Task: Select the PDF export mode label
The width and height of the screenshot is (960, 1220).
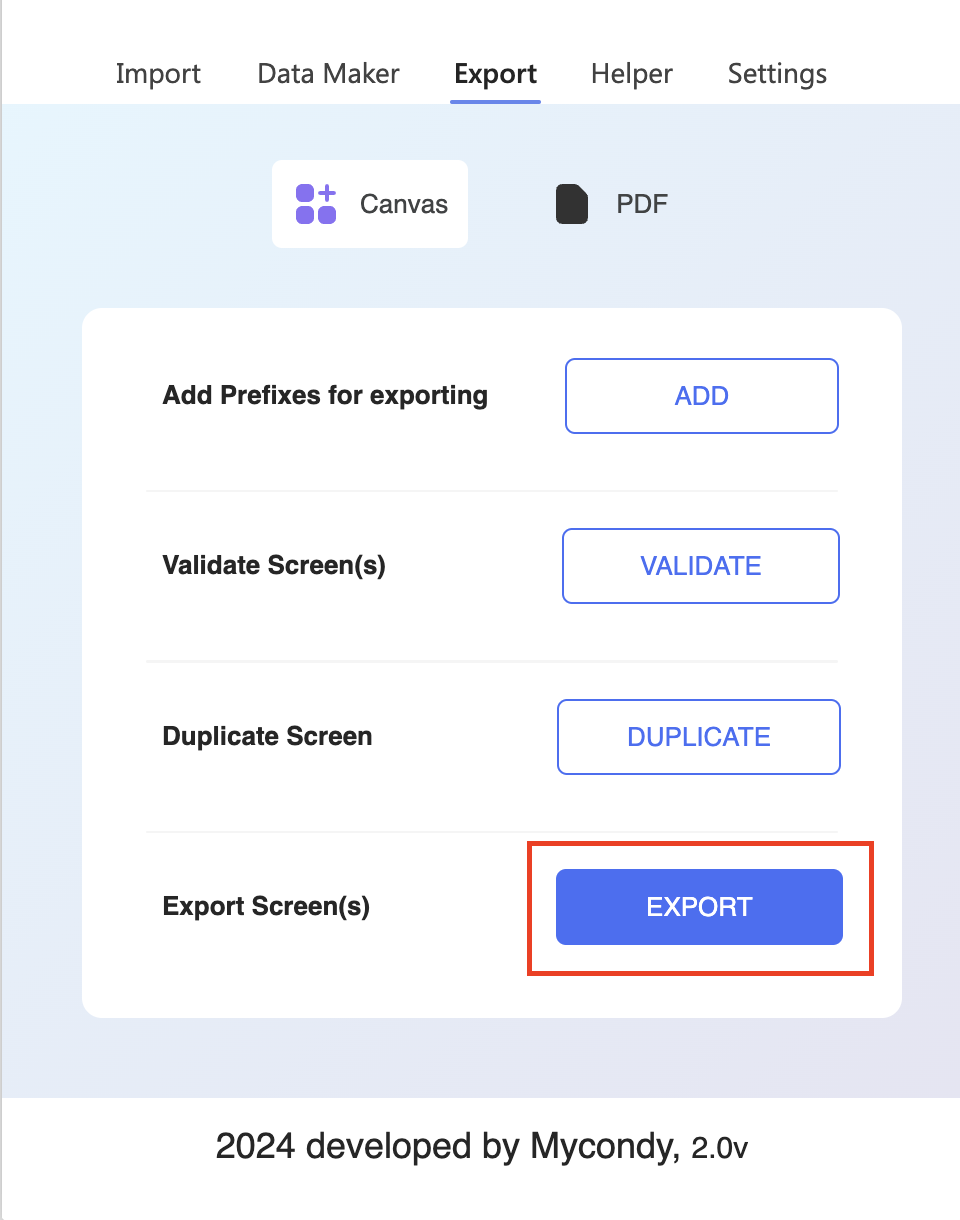Action: coord(642,205)
